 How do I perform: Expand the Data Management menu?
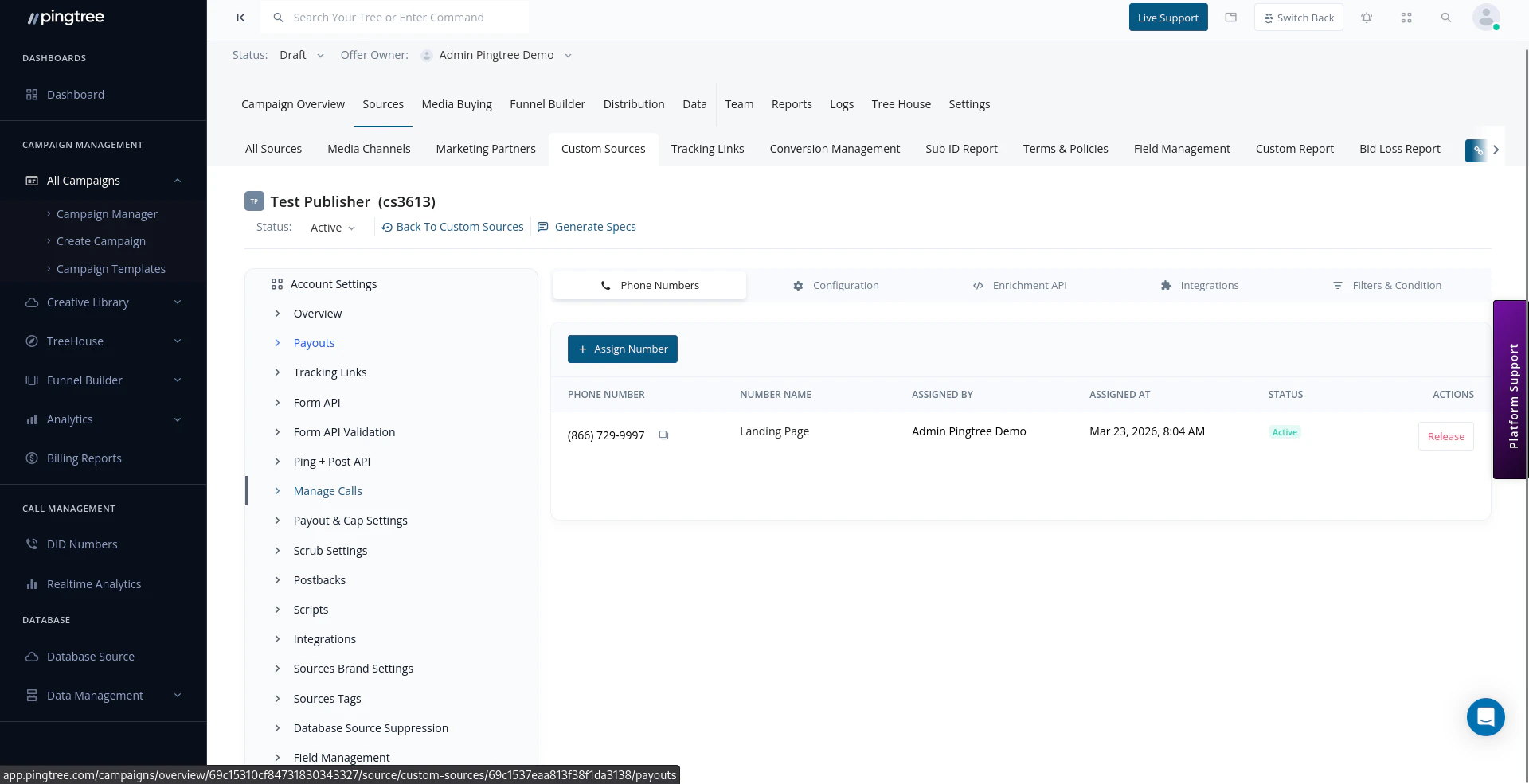pyautogui.click(x=178, y=696)
